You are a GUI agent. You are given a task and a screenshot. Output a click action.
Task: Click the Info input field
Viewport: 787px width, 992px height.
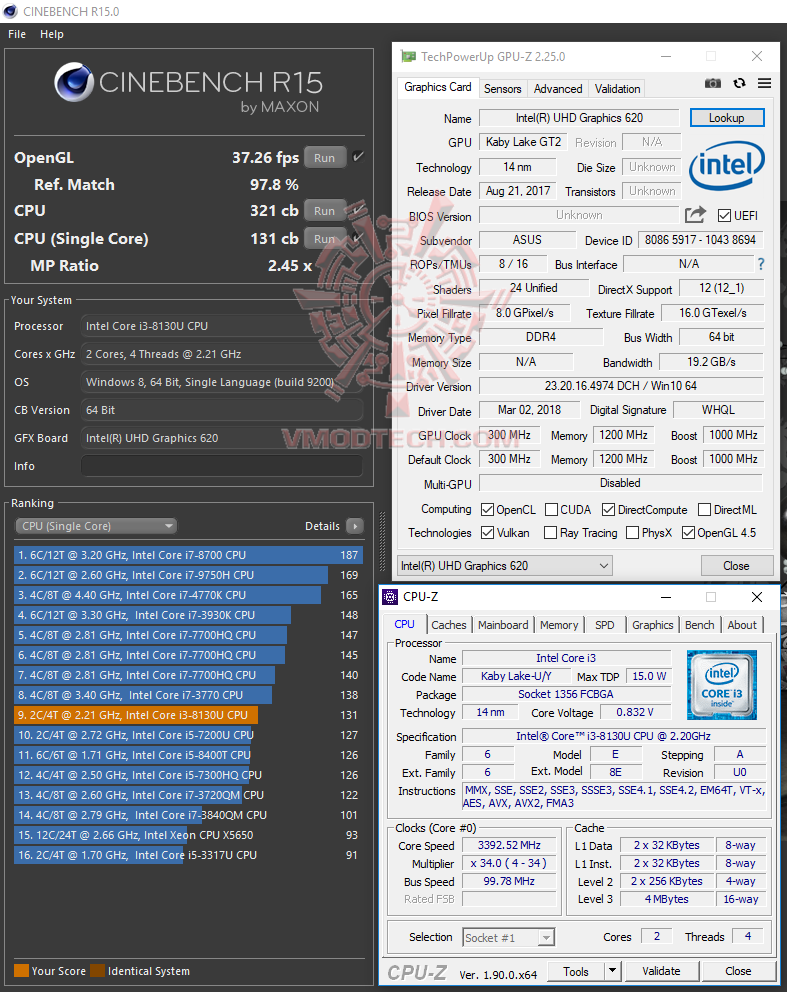[x=221, y=466]
